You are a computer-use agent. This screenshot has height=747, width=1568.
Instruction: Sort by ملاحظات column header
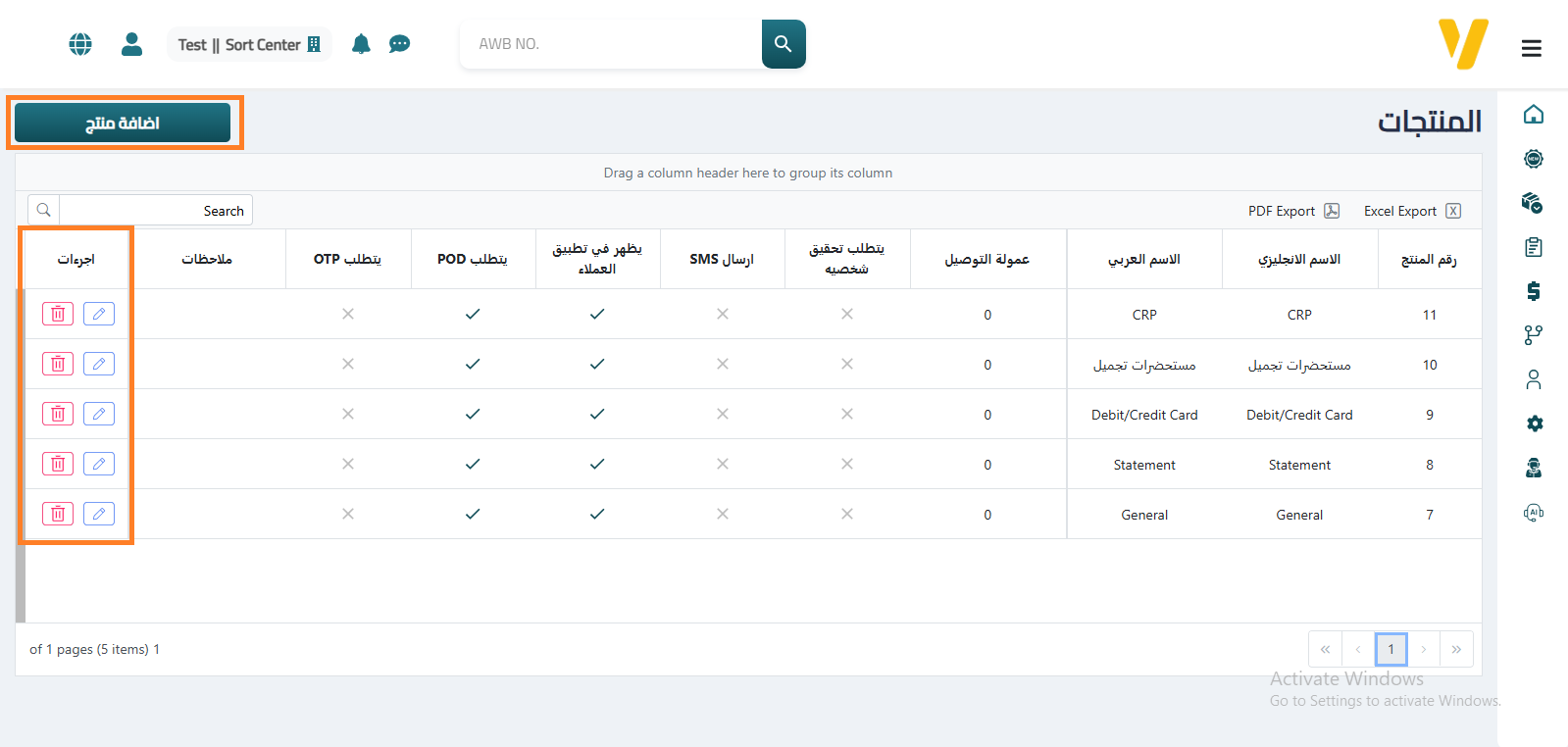tap(209, 259)
